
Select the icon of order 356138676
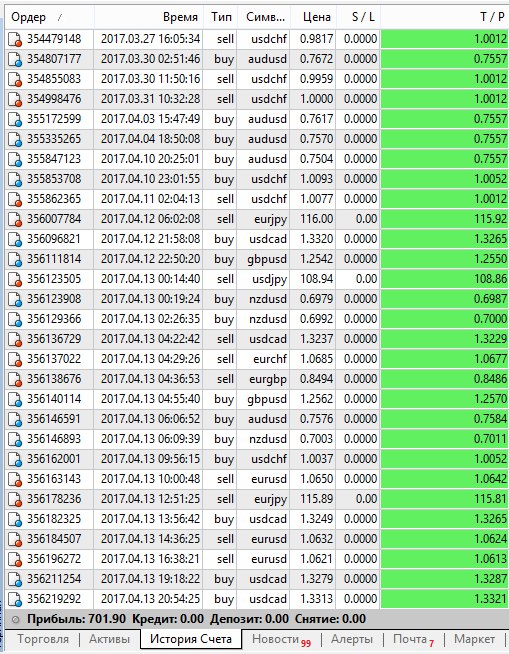pyautogui.click(x=15, y=380)
